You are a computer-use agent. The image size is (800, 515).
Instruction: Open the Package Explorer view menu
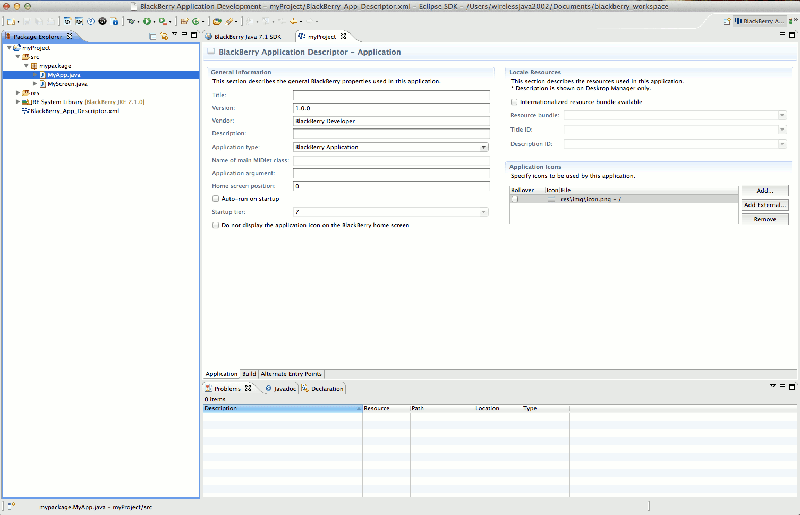pos(174,34)
